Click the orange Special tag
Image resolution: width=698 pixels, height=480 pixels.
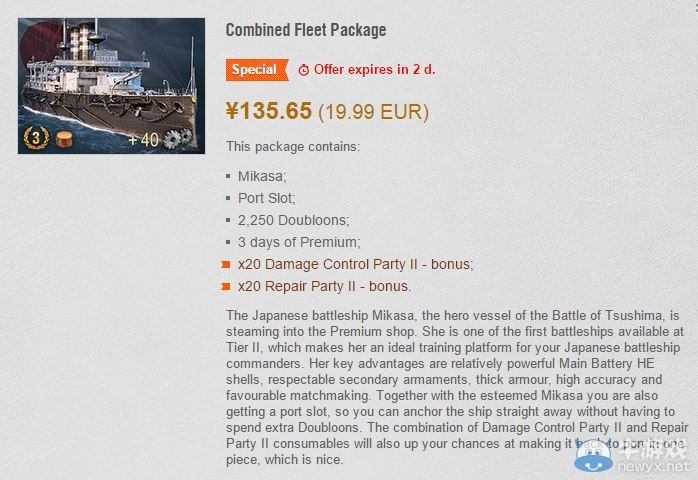(254, 70)
